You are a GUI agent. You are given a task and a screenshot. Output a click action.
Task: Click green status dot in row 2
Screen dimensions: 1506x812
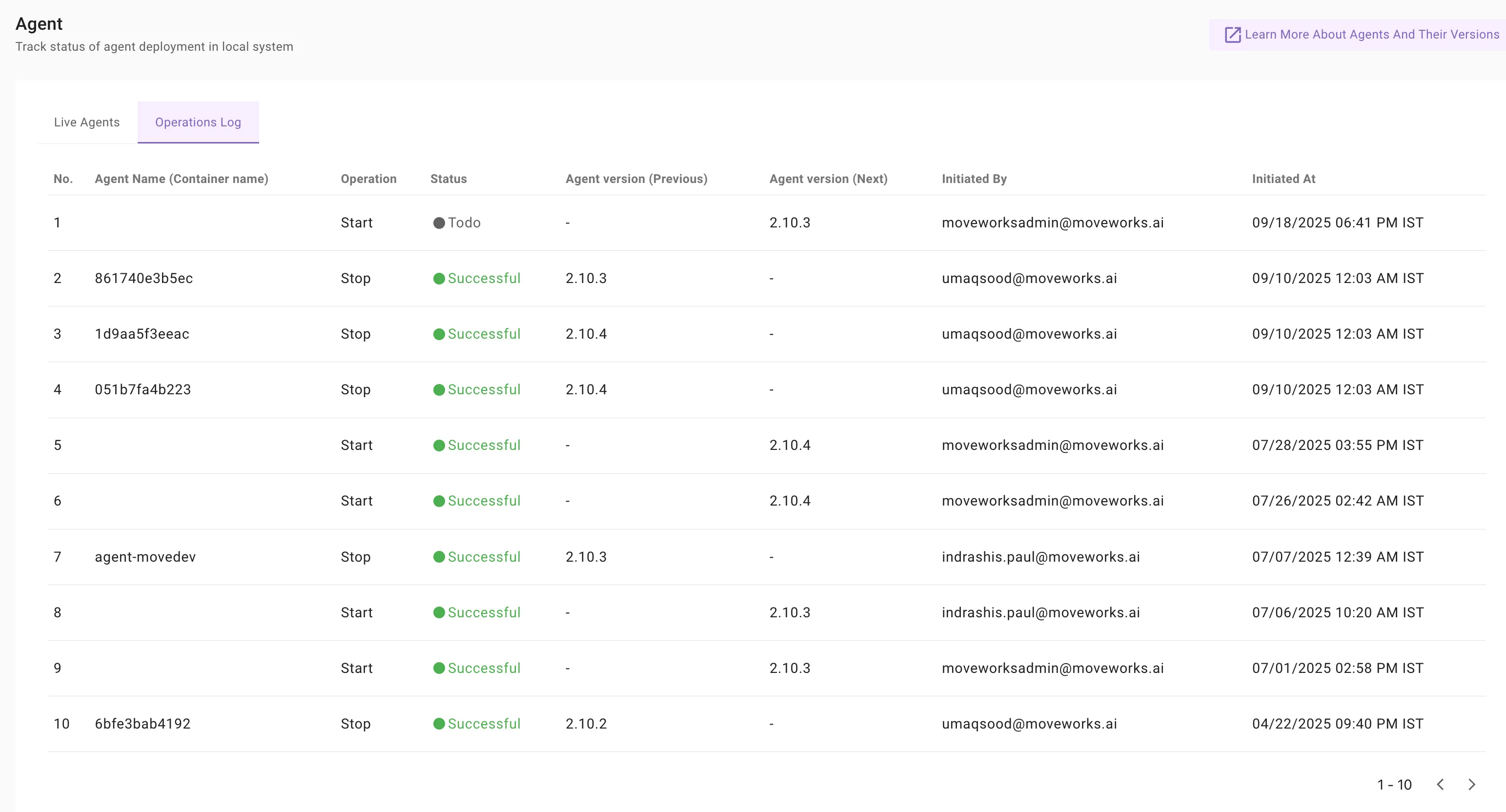click(439, 278)
